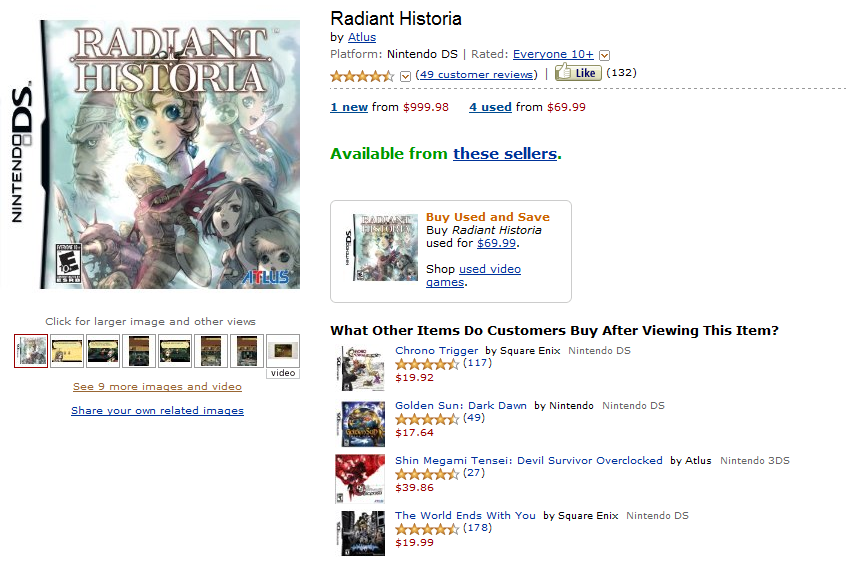Click the Facebook Like button
This screenshot has width=846, height=567.
click(x=577, y=73)
